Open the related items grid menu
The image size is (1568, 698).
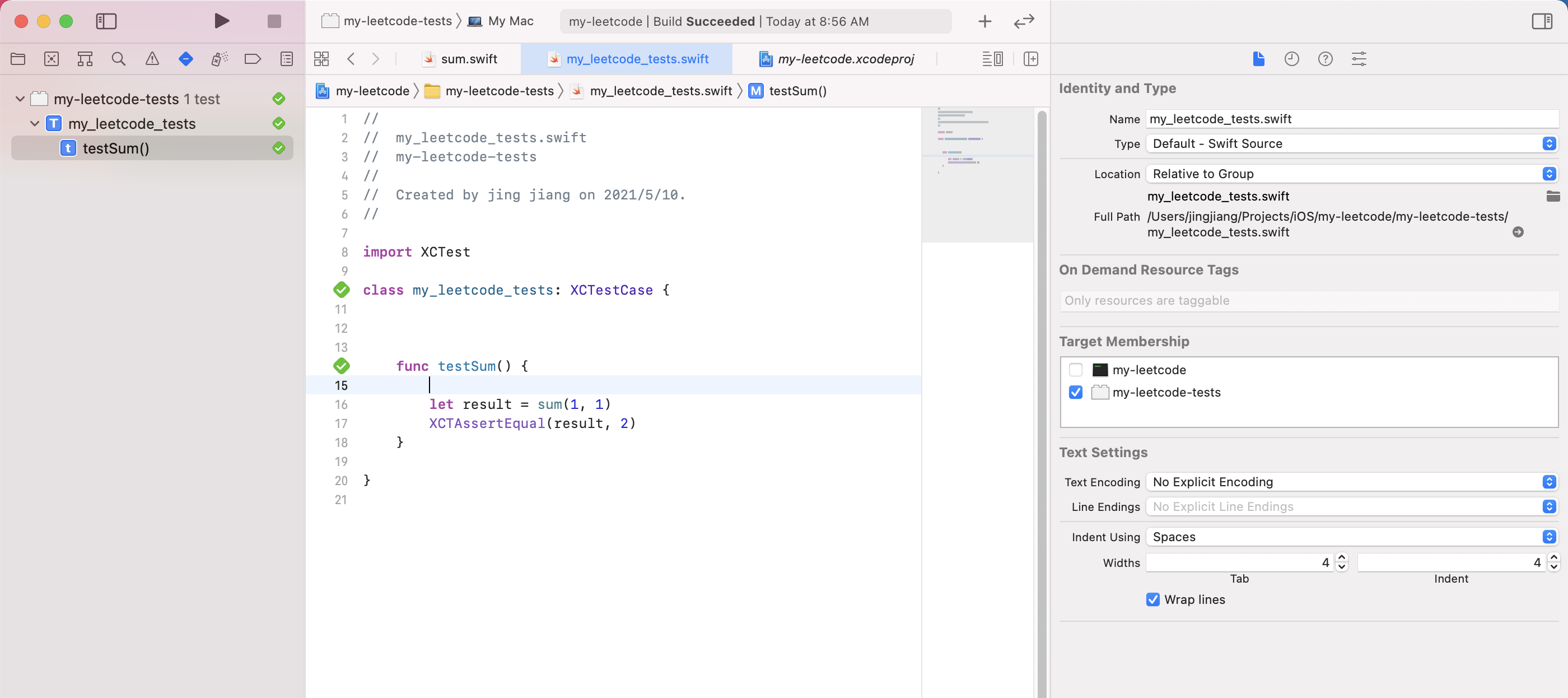tap(321, 59)
